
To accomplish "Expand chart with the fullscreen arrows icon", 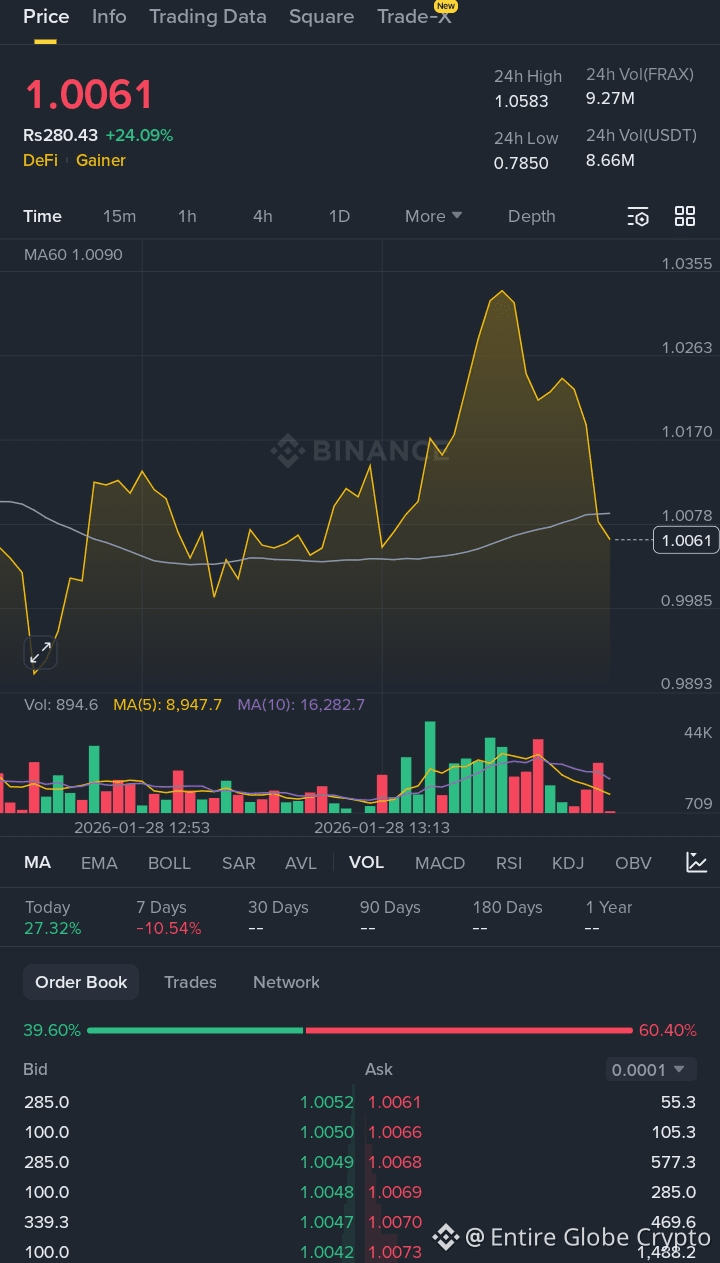I will 40,654.
